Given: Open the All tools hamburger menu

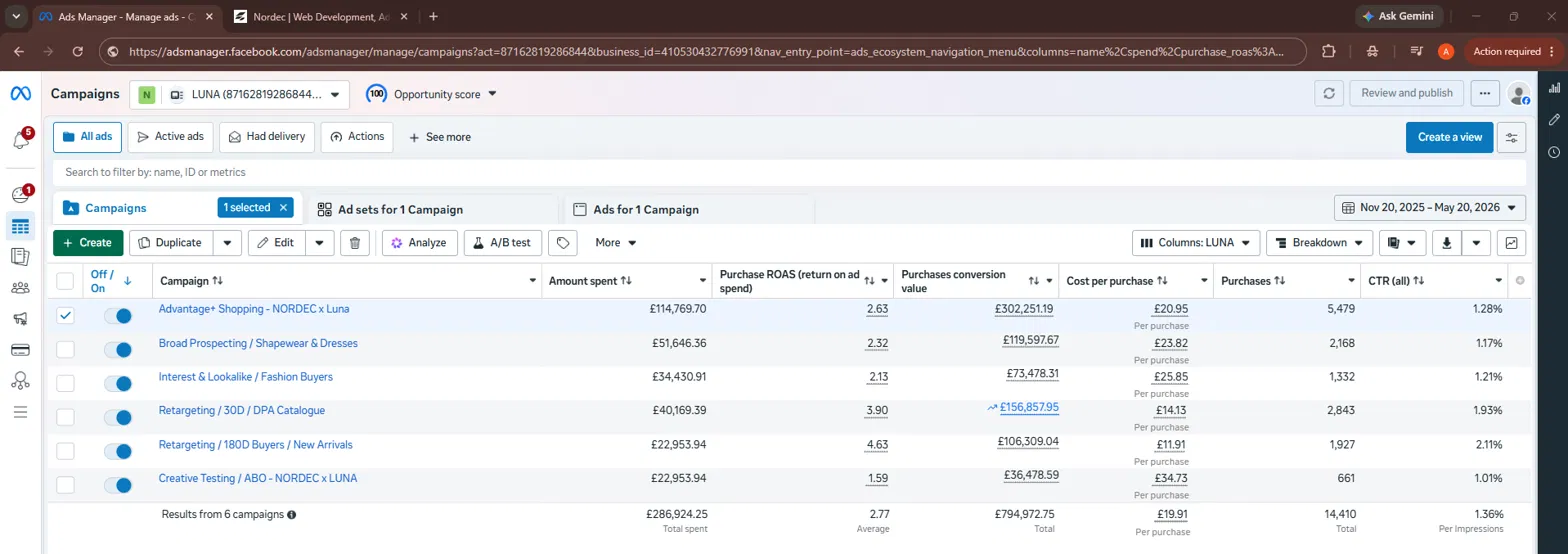Looking at the screenshot, I should [20, 412].
